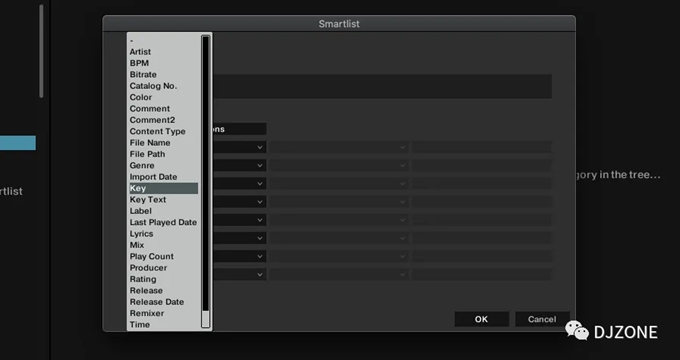Select Play Count from the list
680x360 pixels.
pos(151,256)
